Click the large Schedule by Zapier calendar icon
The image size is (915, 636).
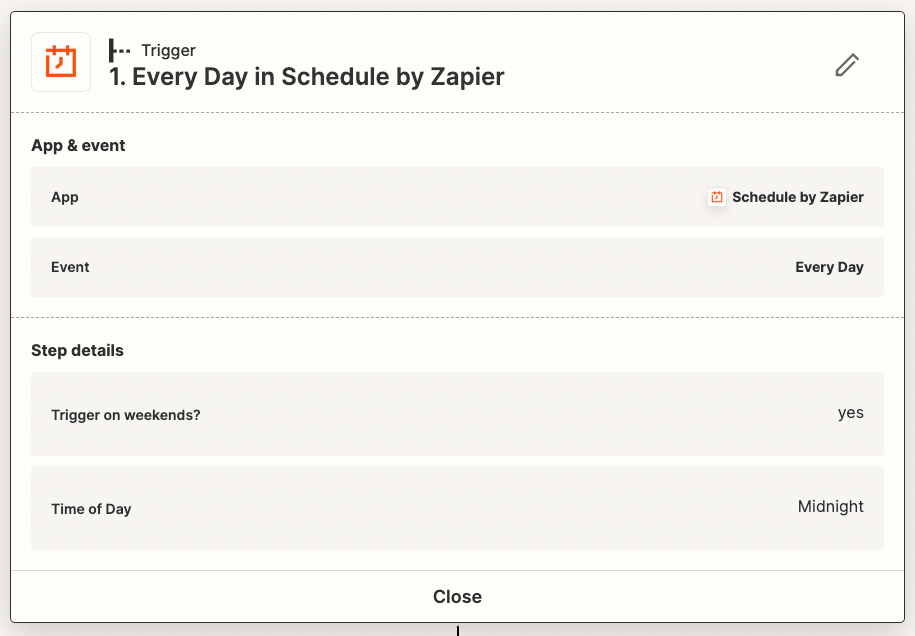tap(61, 62)
